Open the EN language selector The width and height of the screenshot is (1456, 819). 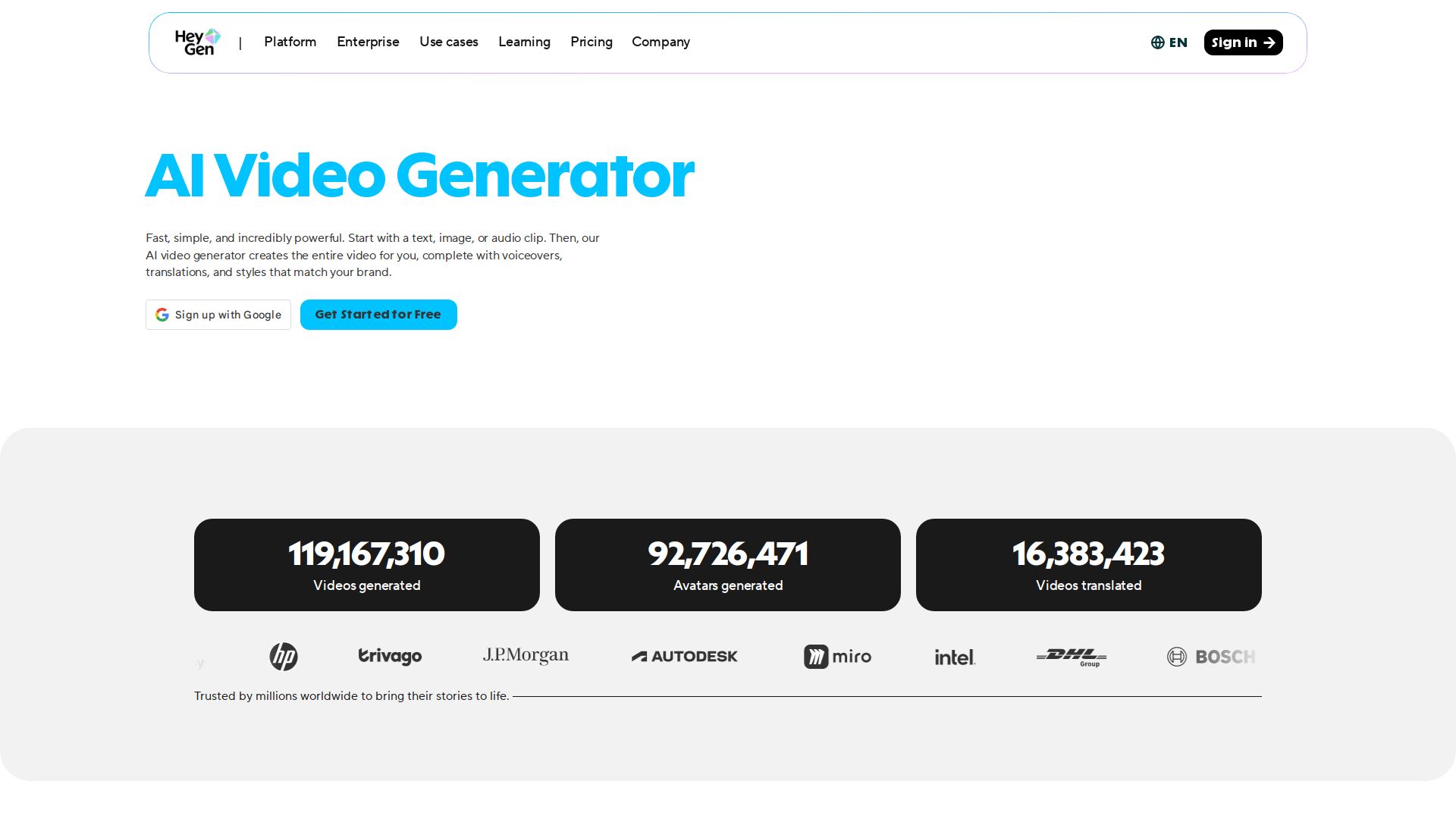[1178, 42]
